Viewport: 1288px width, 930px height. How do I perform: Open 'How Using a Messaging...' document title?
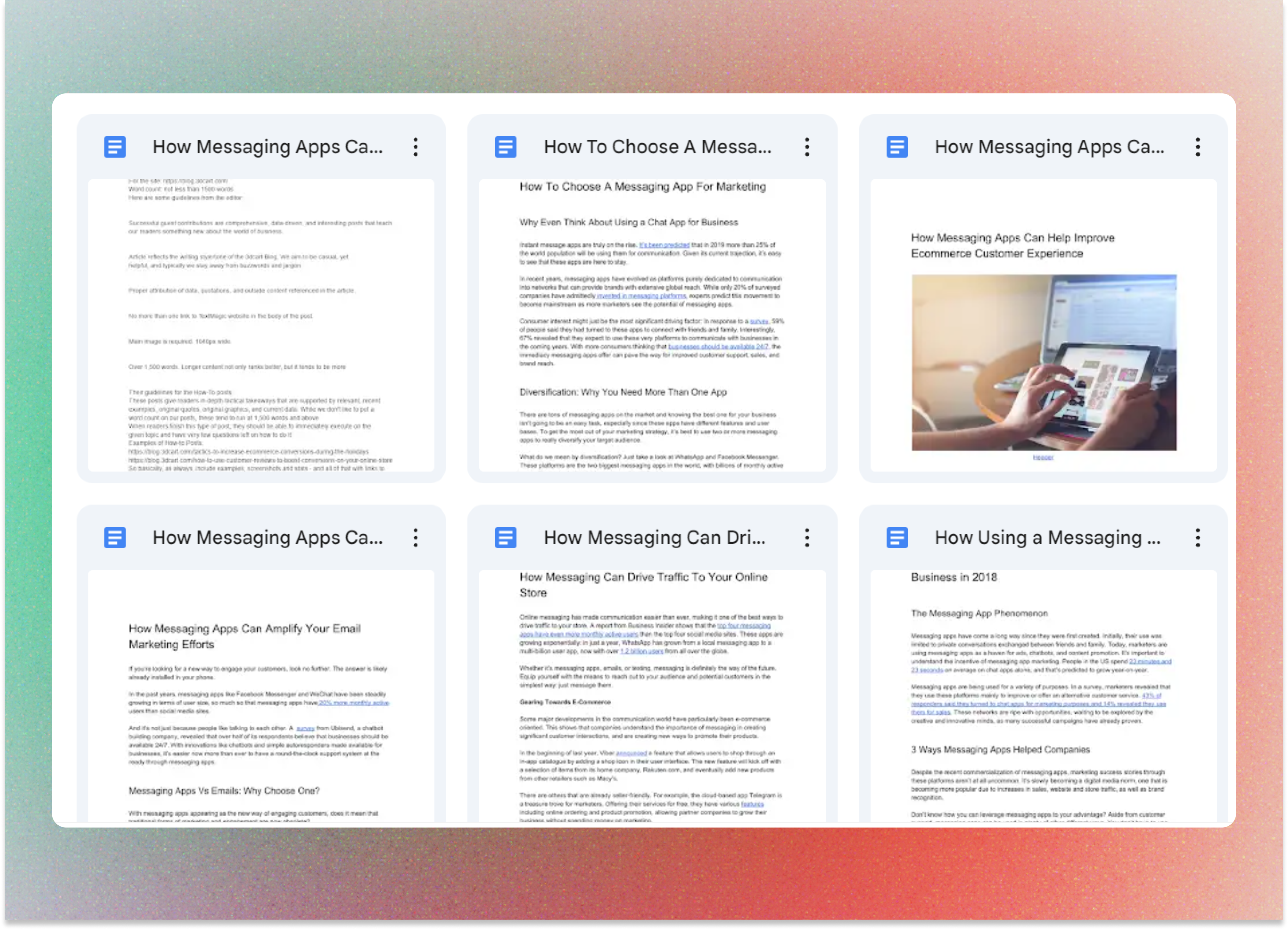pos(1047,538)
